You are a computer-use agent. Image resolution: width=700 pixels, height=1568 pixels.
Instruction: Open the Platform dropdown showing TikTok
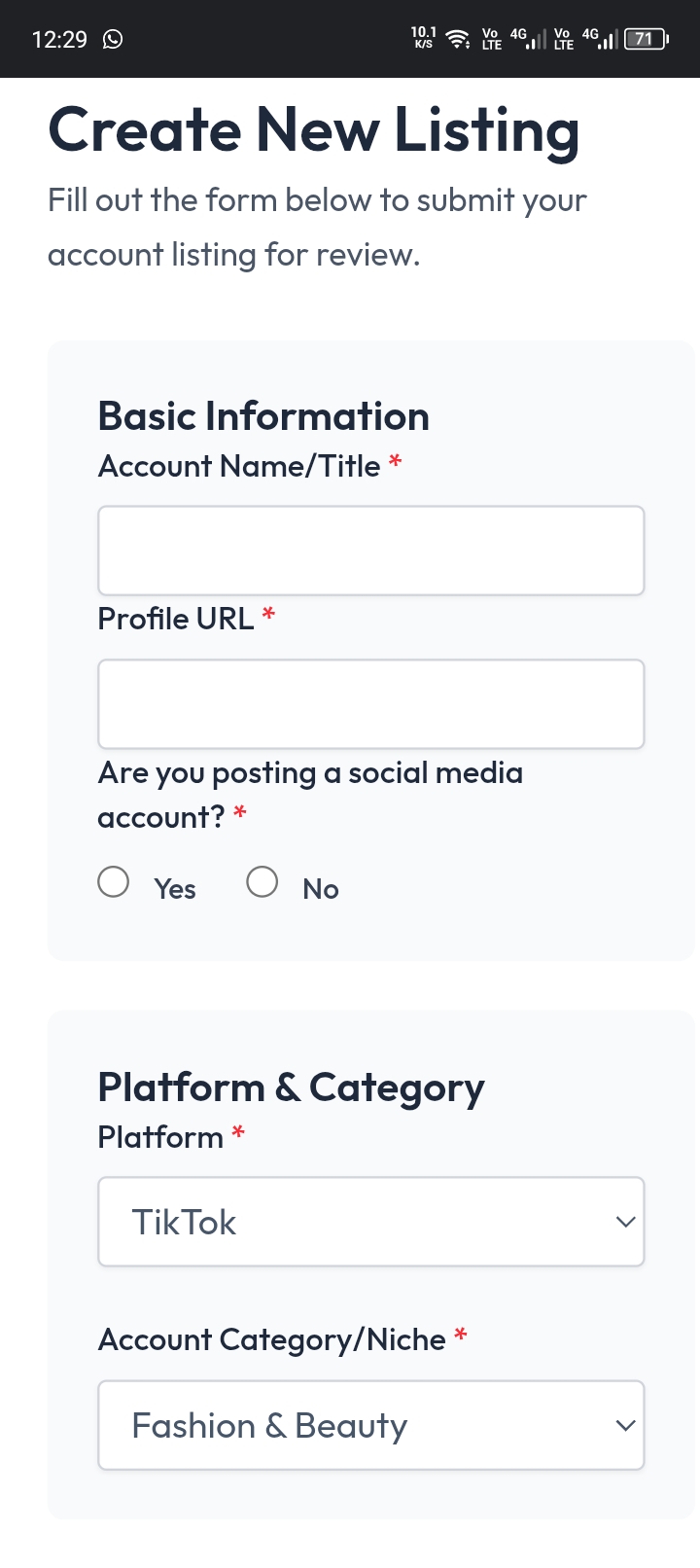coord(370,1222)
